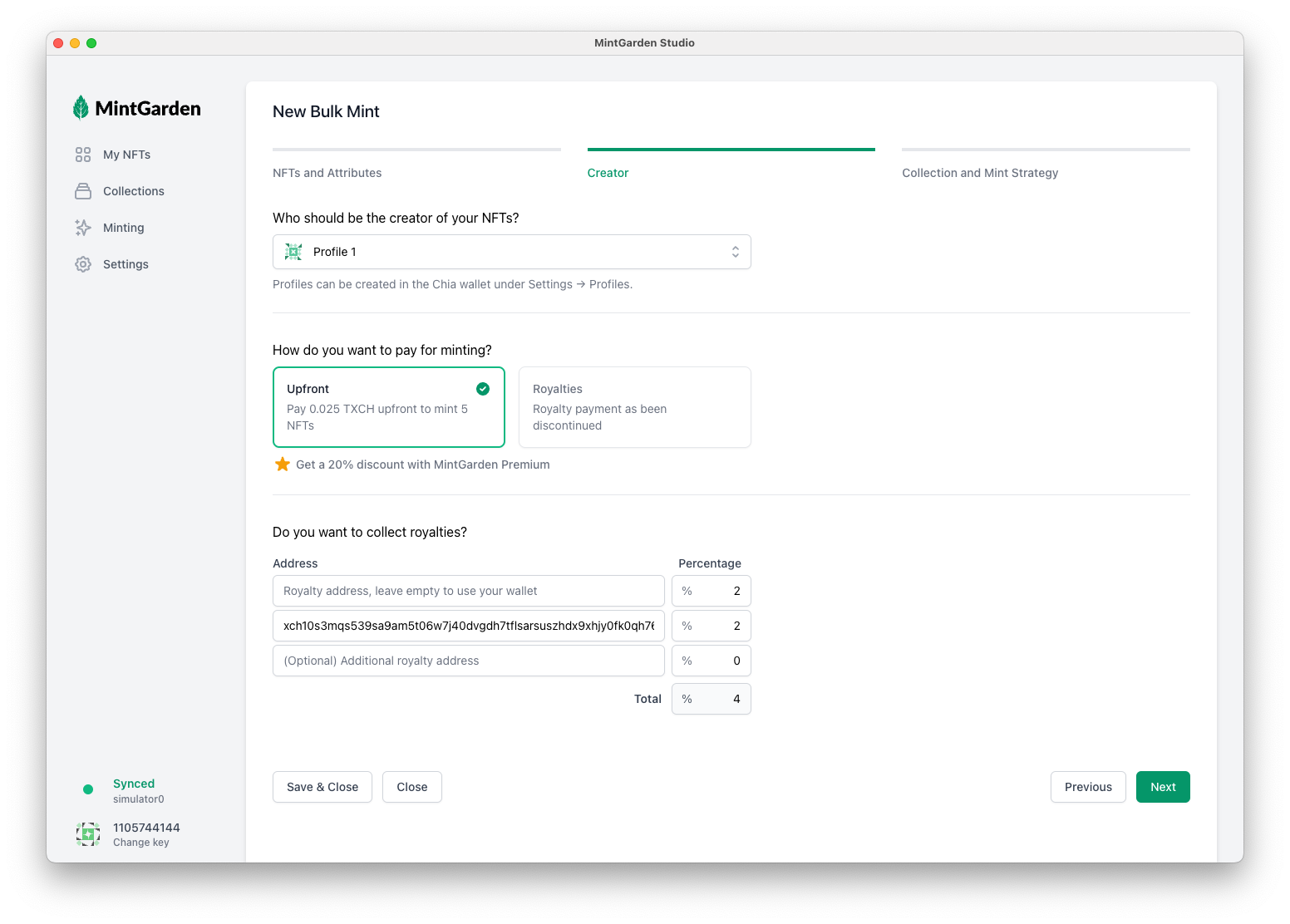Screen dimensions: 1290x924
Task: Click the green Synced status dot
Action: 88,789
